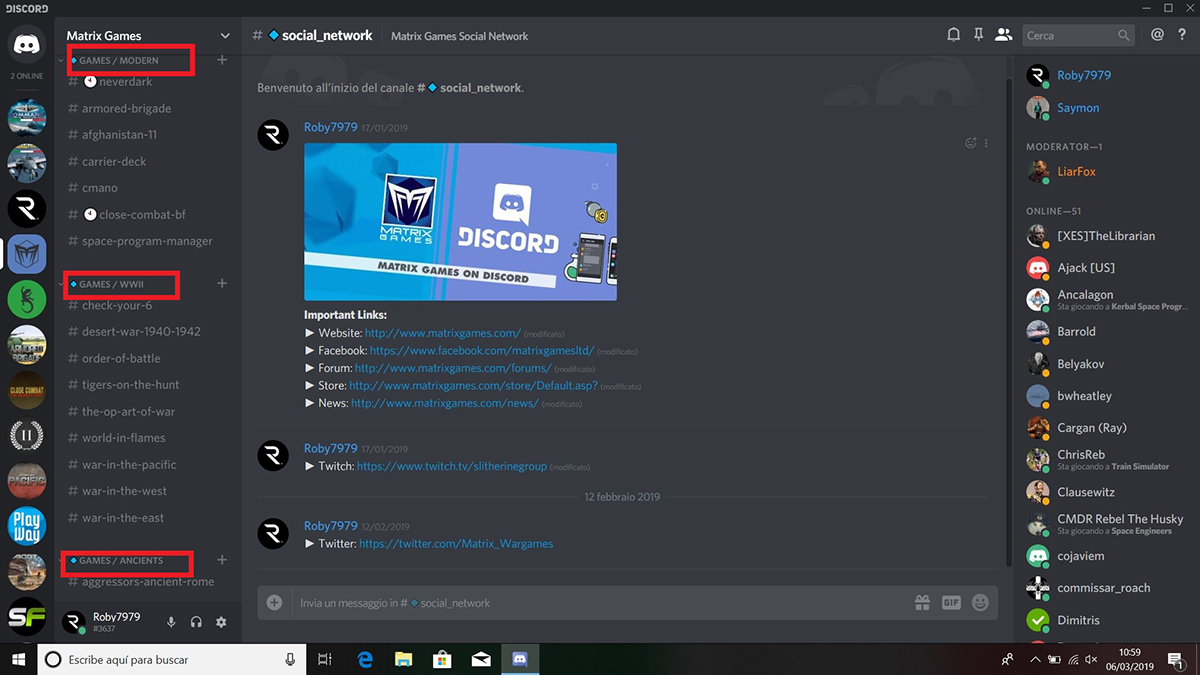Select the Matrix Games server icon
Viewport: 1200px width, 675px height.
click(27, 255)
